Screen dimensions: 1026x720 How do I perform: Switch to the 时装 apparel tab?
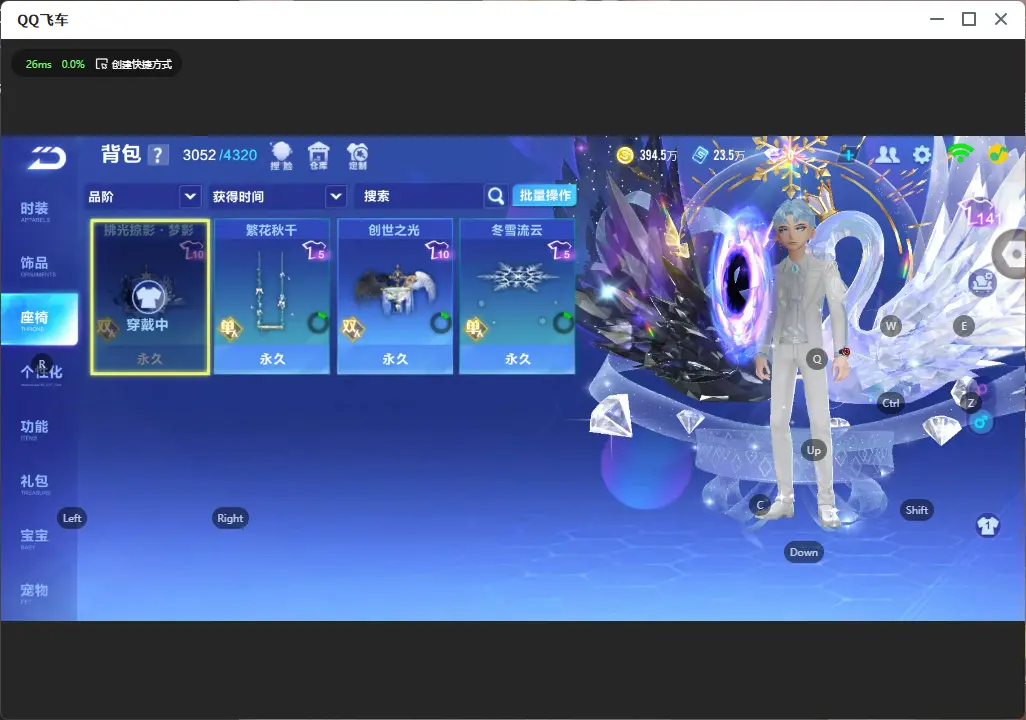[35, 211]
